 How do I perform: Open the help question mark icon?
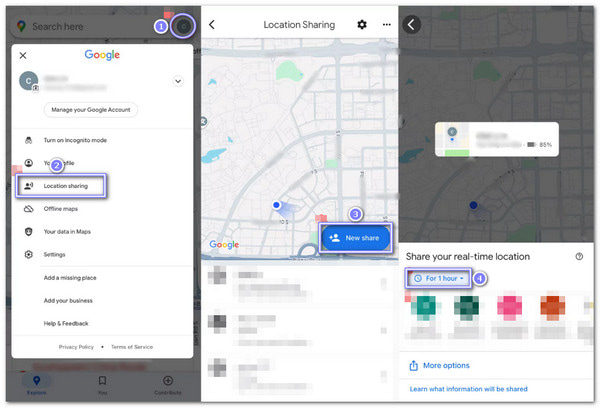click(579, 257)
